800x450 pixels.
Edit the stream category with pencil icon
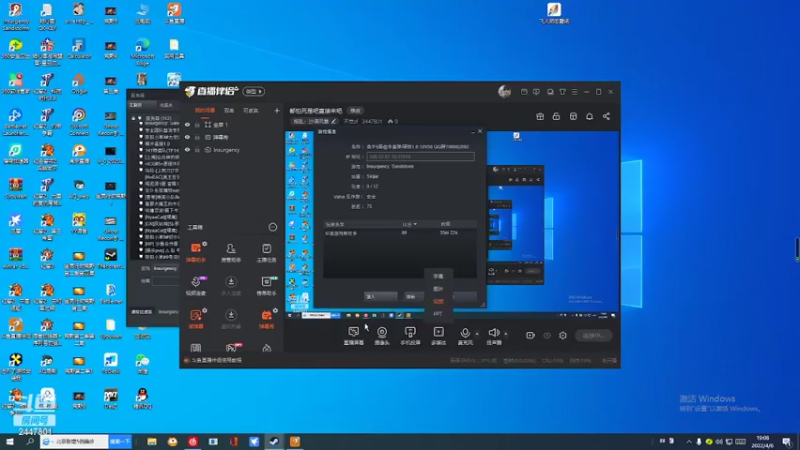(334, 121)
